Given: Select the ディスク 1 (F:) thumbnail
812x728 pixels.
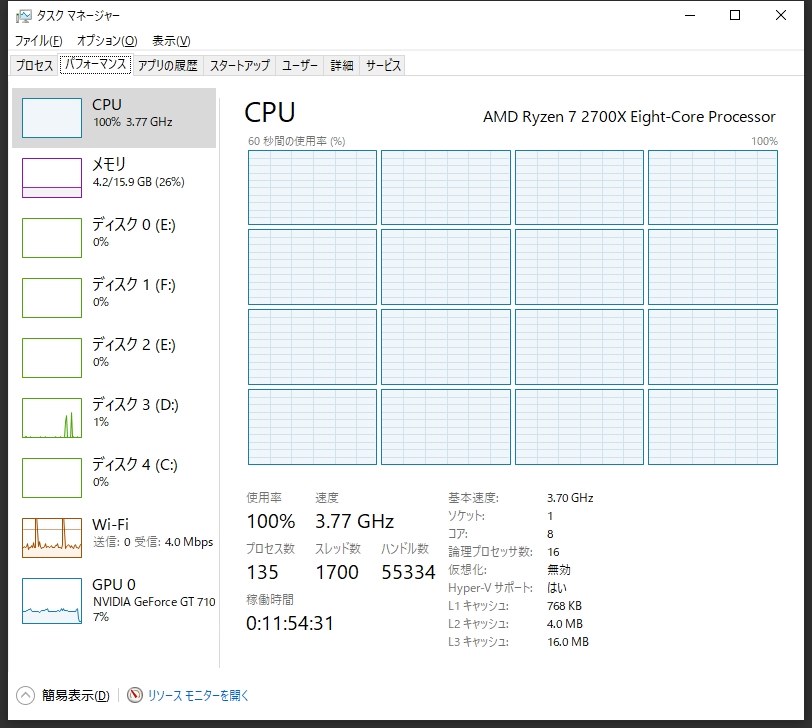Looking at the screenshot, I should [x=52, y=298].
